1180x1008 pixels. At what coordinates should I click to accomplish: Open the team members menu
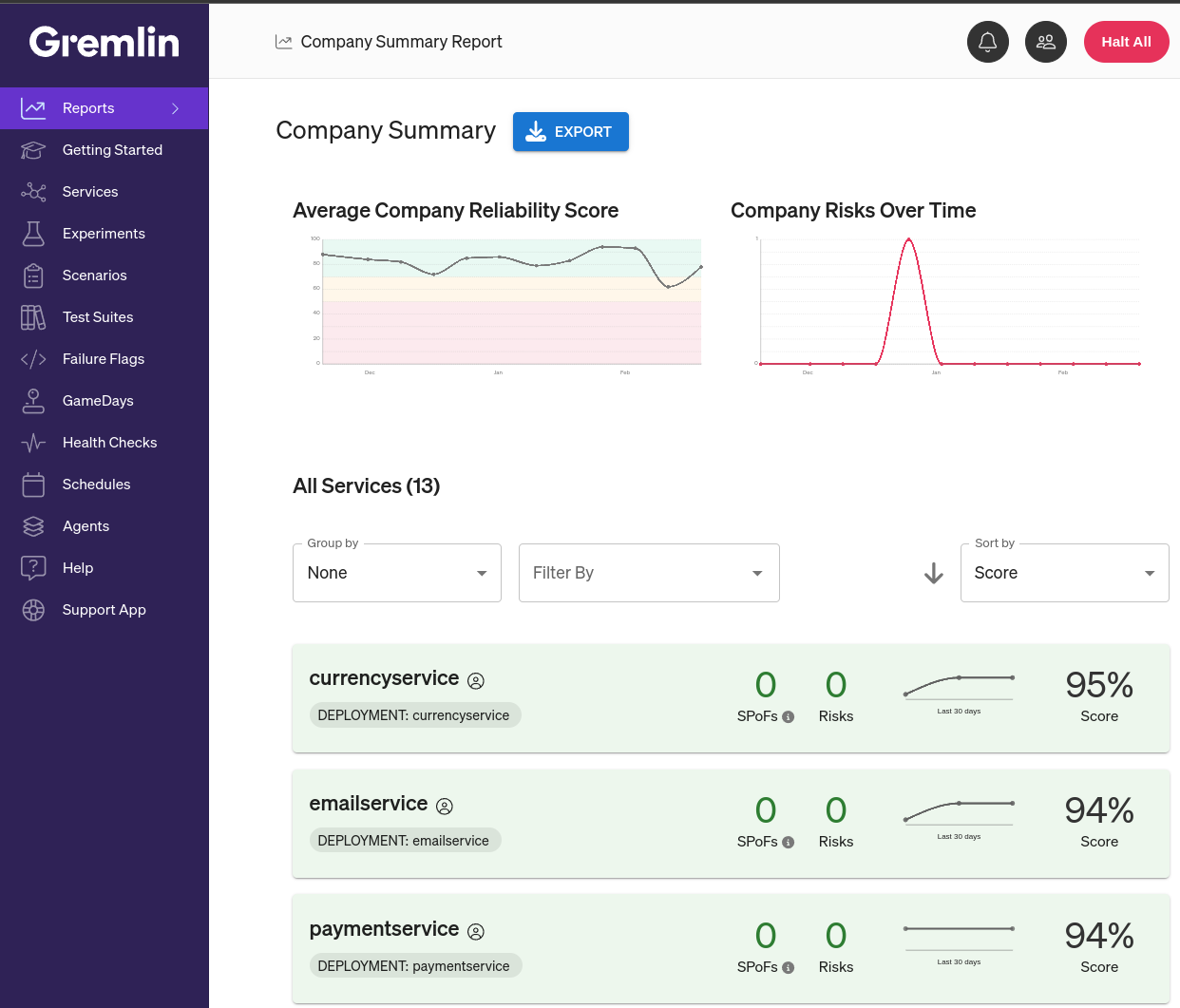(1046, 42)
